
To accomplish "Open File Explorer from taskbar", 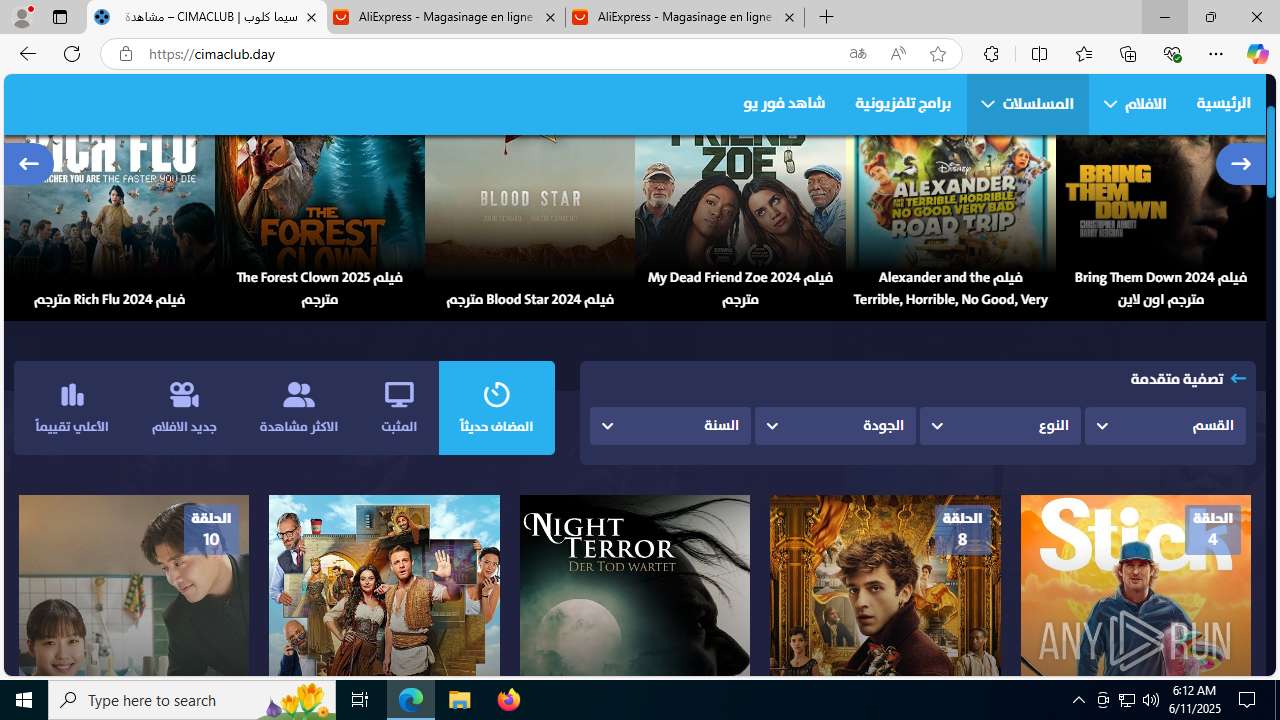I will pyautogui.click(x=460, y=700).
